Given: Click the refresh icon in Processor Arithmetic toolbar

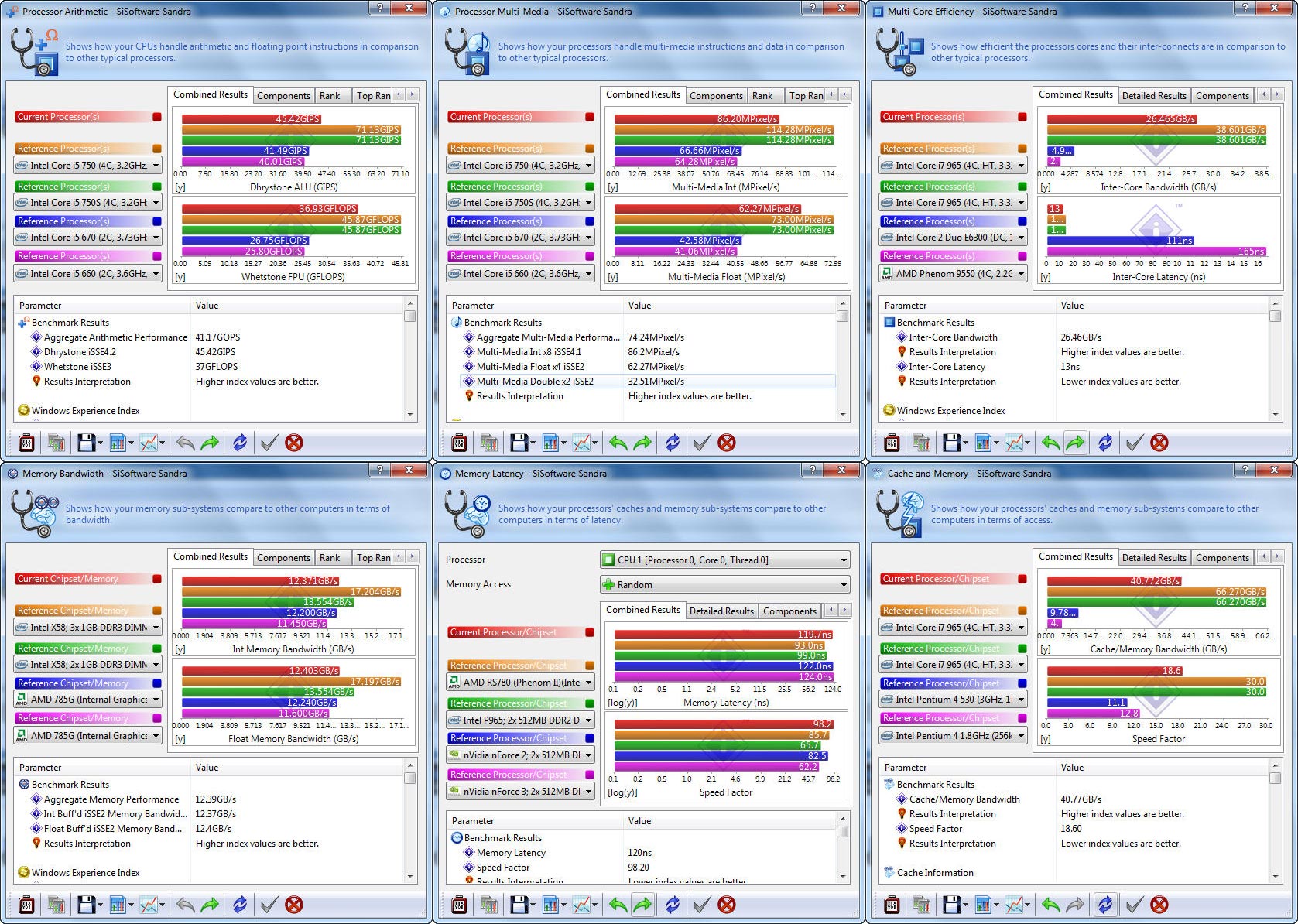Looking at the screenshot, I should coord(240,443).
